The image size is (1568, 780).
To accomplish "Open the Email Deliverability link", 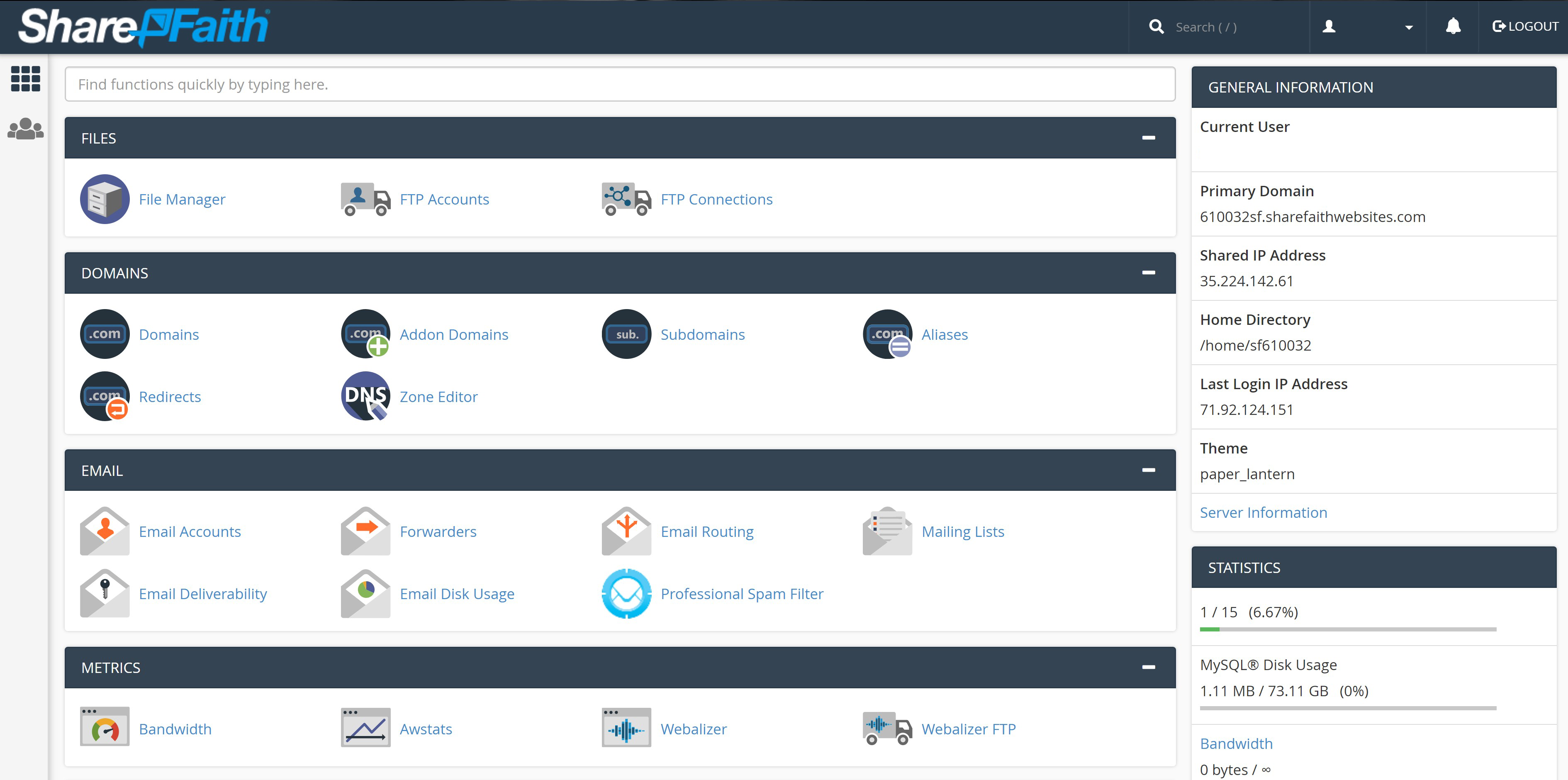I will tap(203, 594).
